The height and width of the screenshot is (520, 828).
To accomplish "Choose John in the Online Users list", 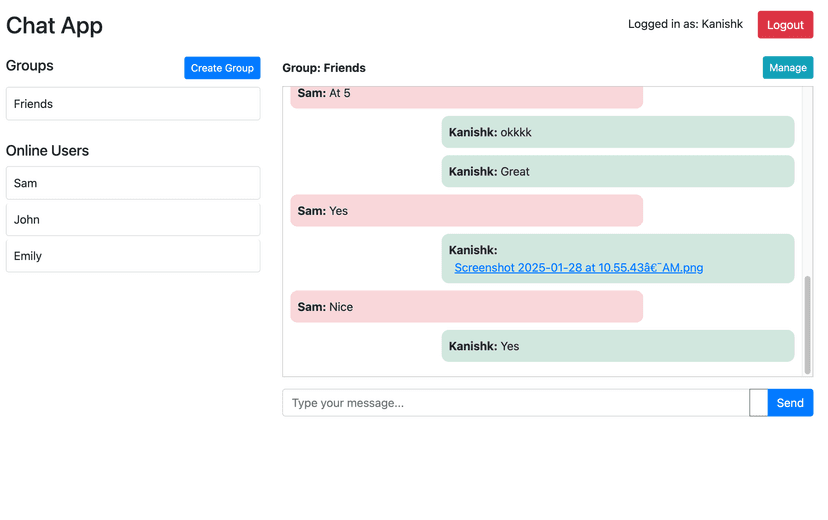I will click(x=133, y=220).
